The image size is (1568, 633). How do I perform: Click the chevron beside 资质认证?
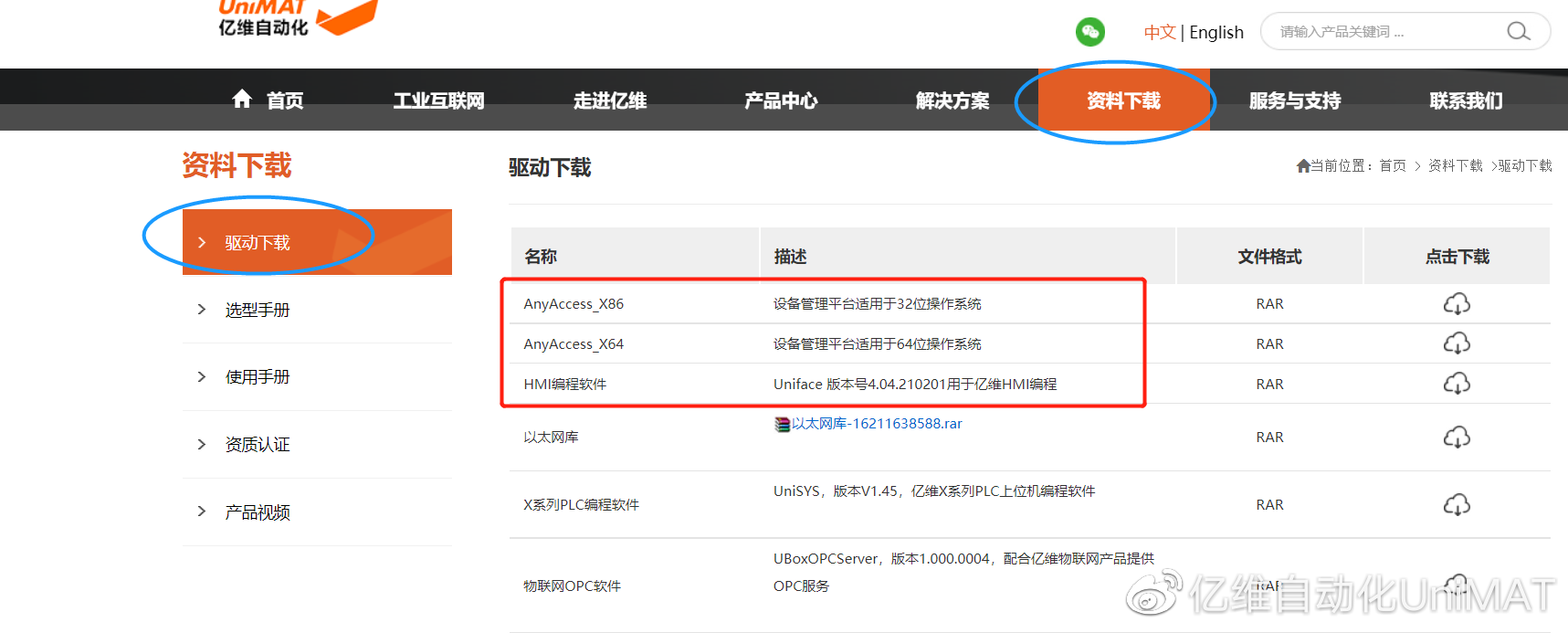pyautogui.click(x=202, y=444)
